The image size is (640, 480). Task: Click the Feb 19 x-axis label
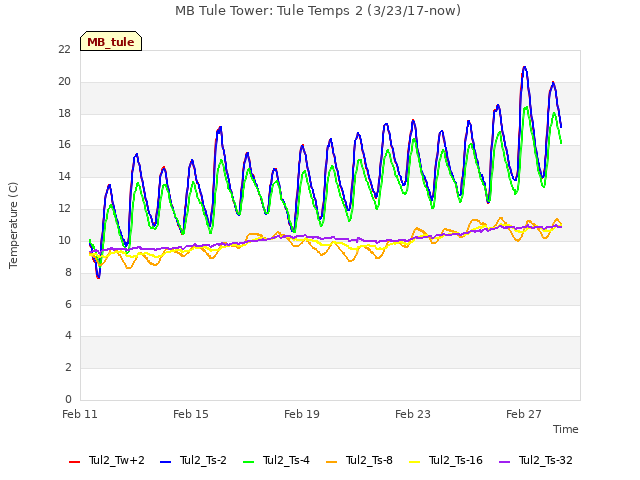(302, 414)
